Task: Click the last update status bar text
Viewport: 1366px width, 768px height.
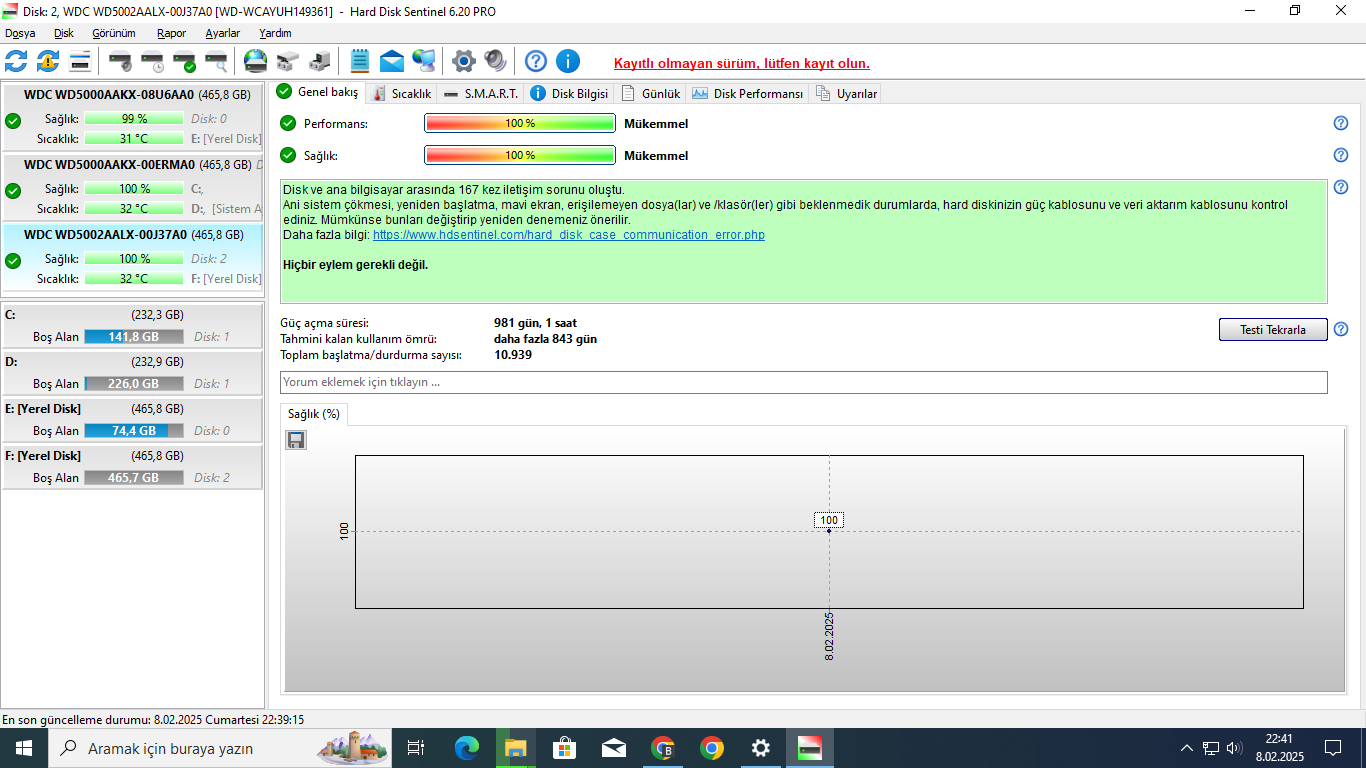Action: pos(153,719)
